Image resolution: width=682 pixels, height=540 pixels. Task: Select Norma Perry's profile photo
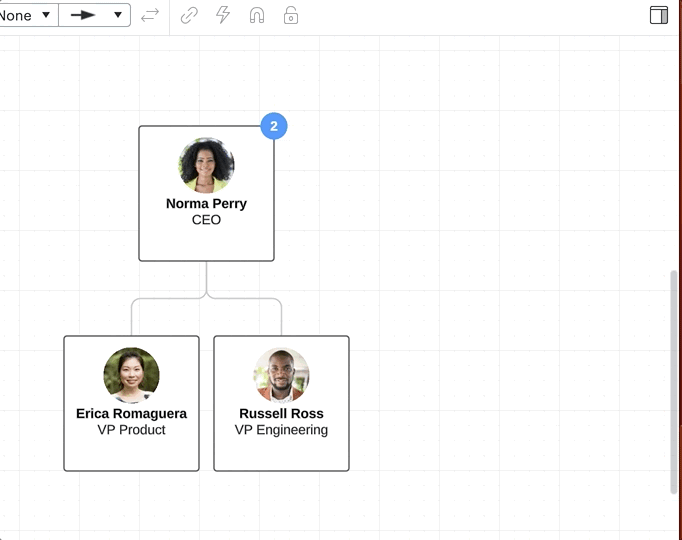(206, 165)
